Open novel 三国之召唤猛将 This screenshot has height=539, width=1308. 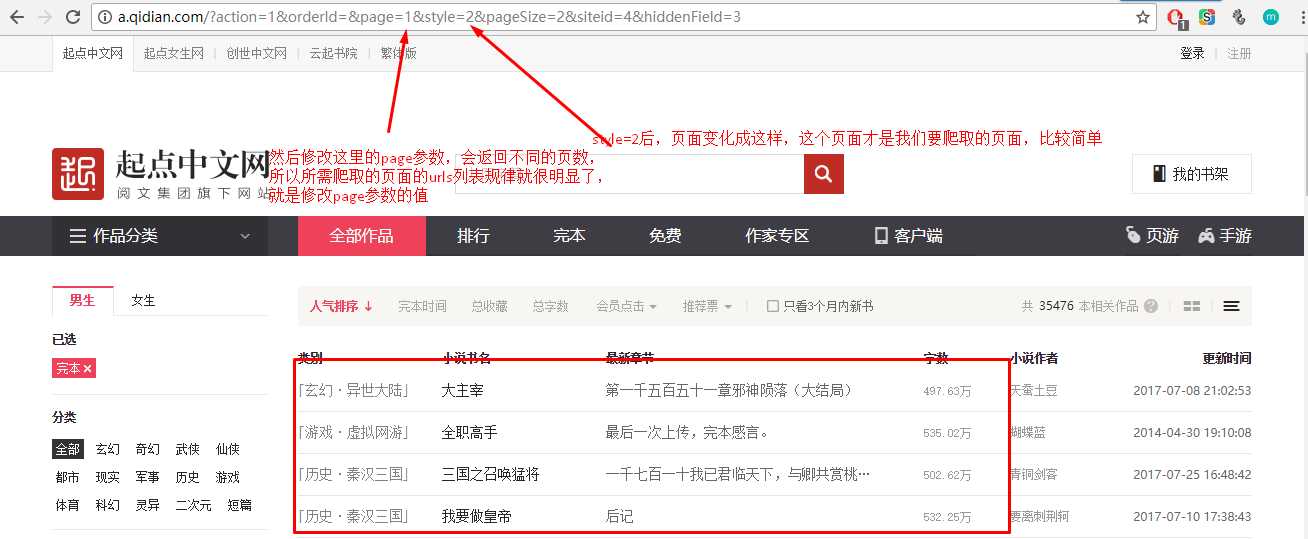(490, 474)
